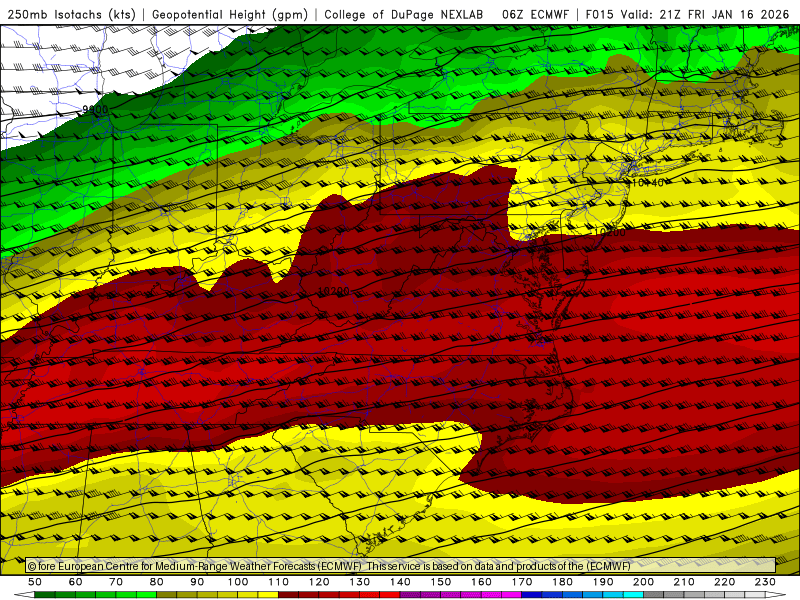The height and width of the screenshot is (600, 800).
Task: Click the legend value 120
Action: 319,582
